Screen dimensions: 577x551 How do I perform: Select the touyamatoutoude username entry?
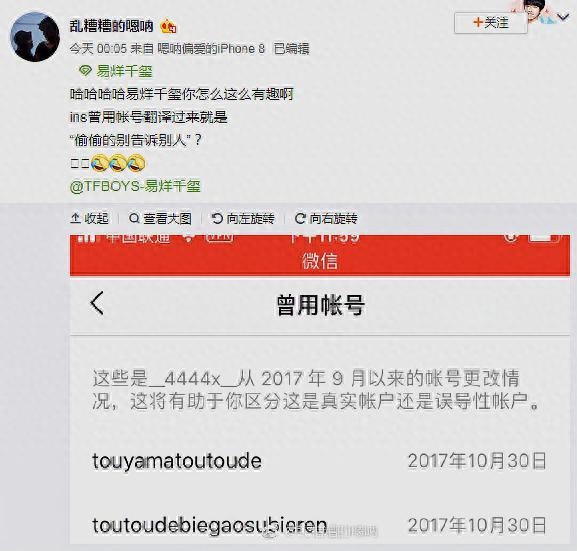click(177, 461)
